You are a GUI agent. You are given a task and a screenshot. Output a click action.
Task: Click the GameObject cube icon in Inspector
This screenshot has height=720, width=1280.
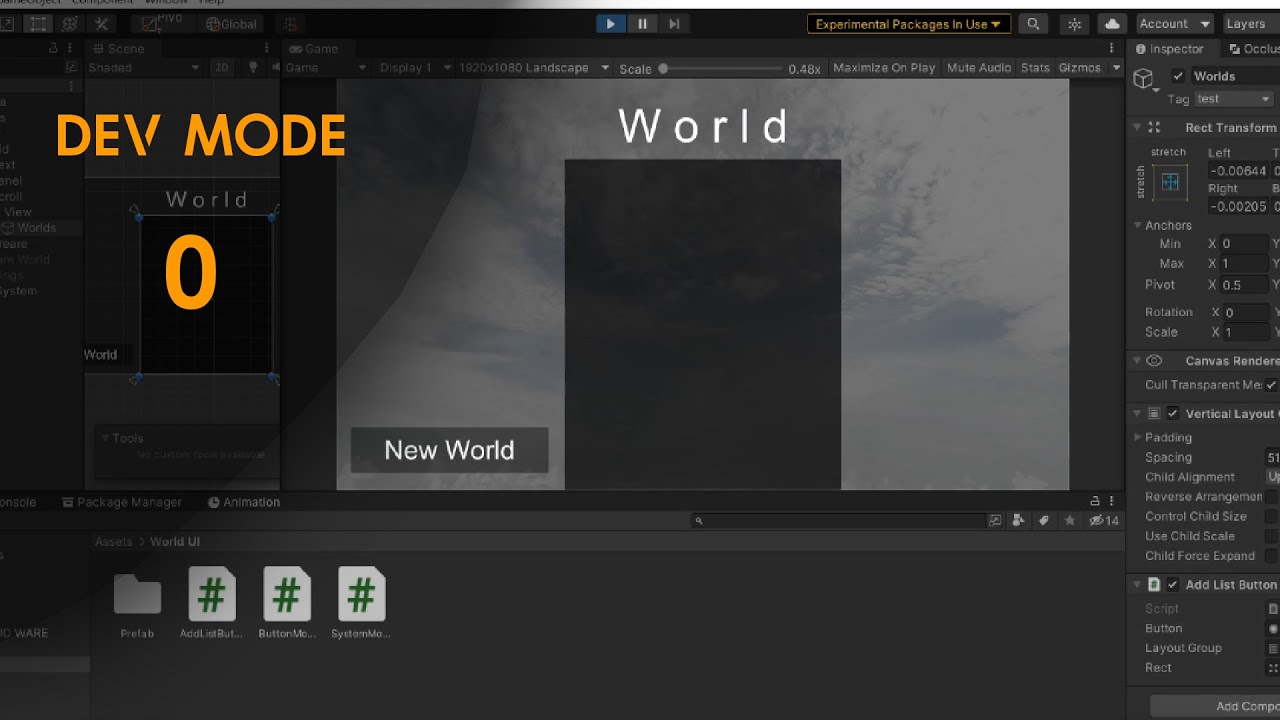tap(1143, 79)
